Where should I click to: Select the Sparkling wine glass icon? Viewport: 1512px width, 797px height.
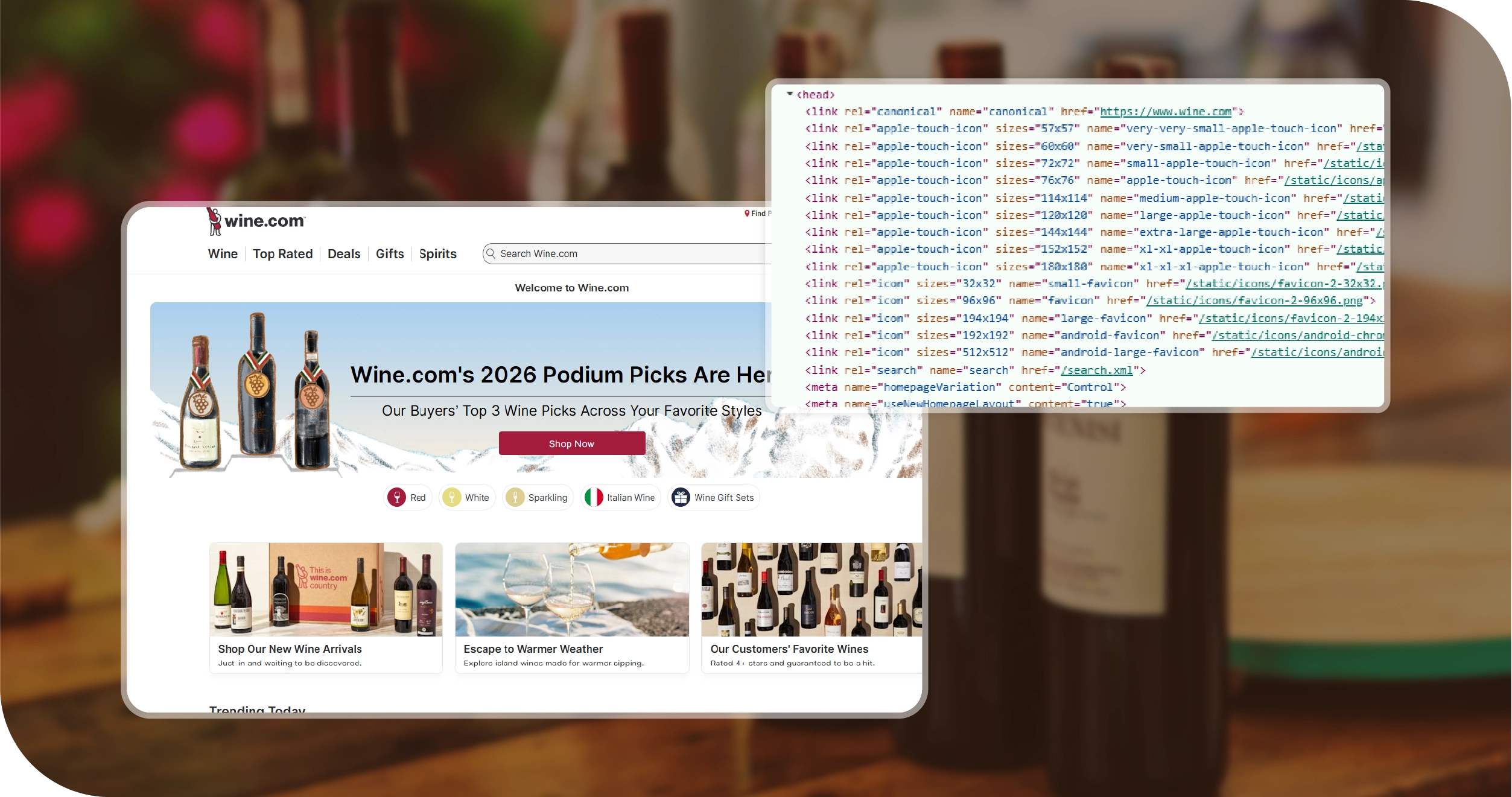(x=515, y=497)
